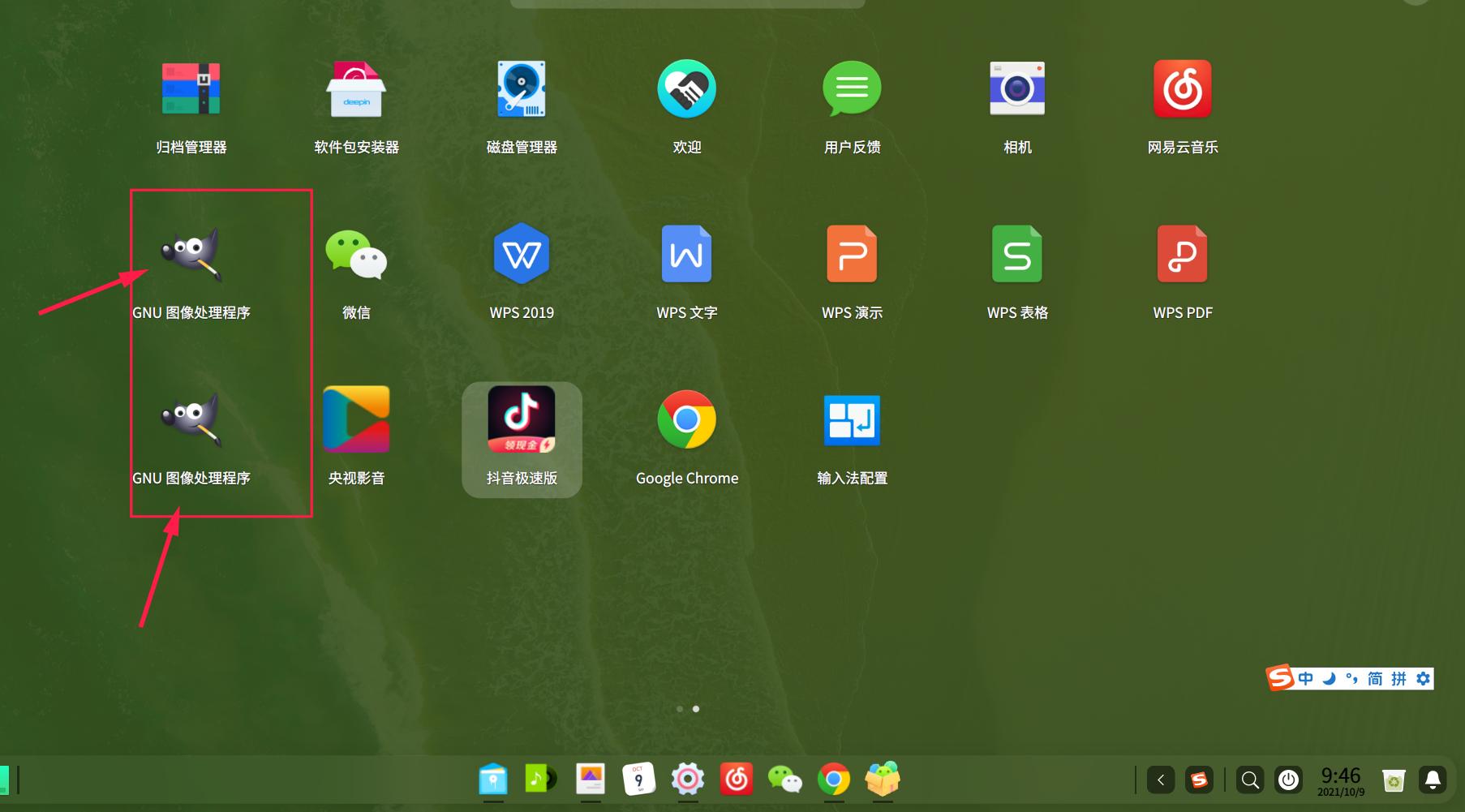Open WPS PDF app
Screen dimensions: 1465x812
coord(1183,255)
